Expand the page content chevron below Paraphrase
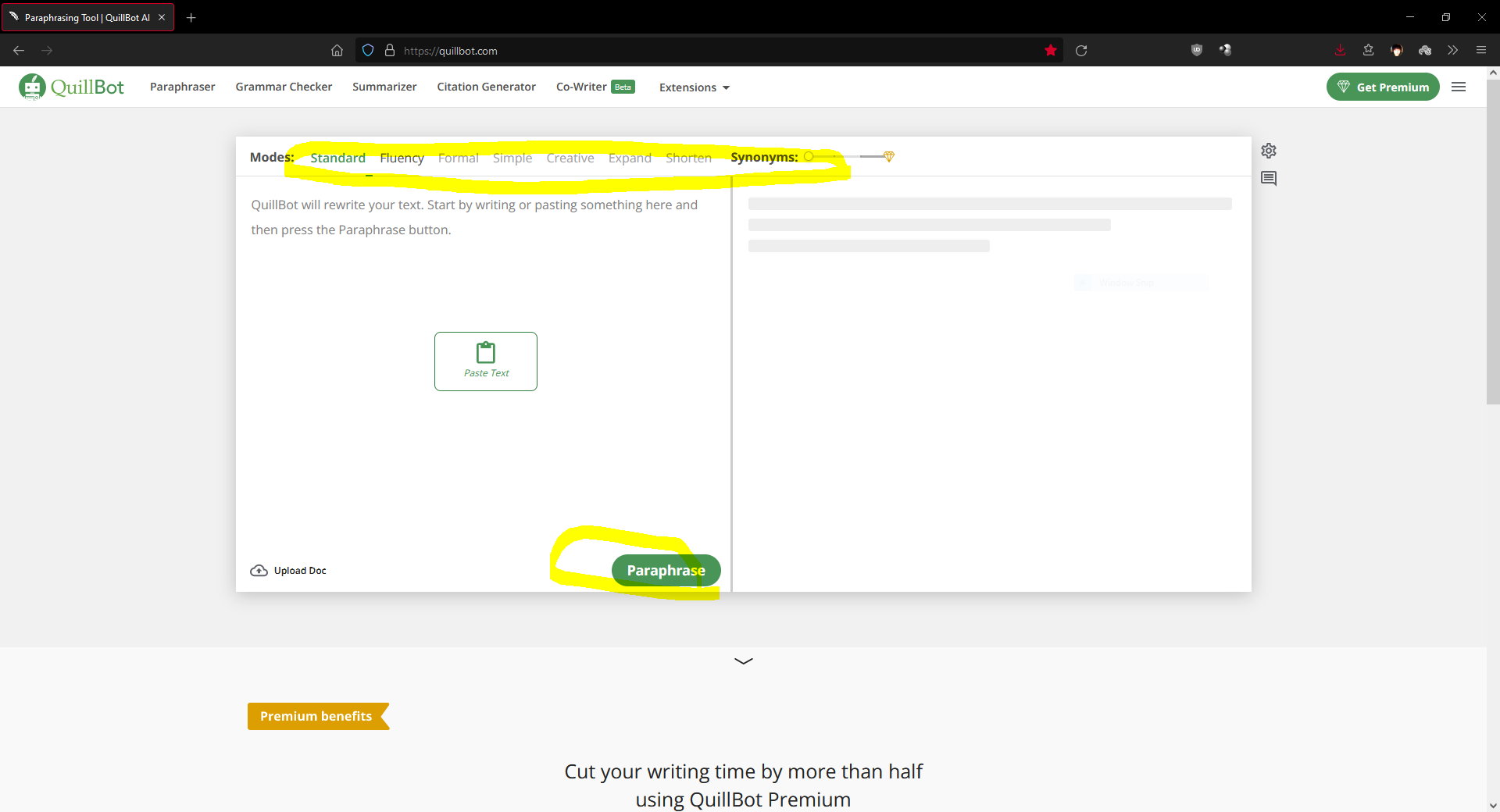 click(x=743, y=661)
